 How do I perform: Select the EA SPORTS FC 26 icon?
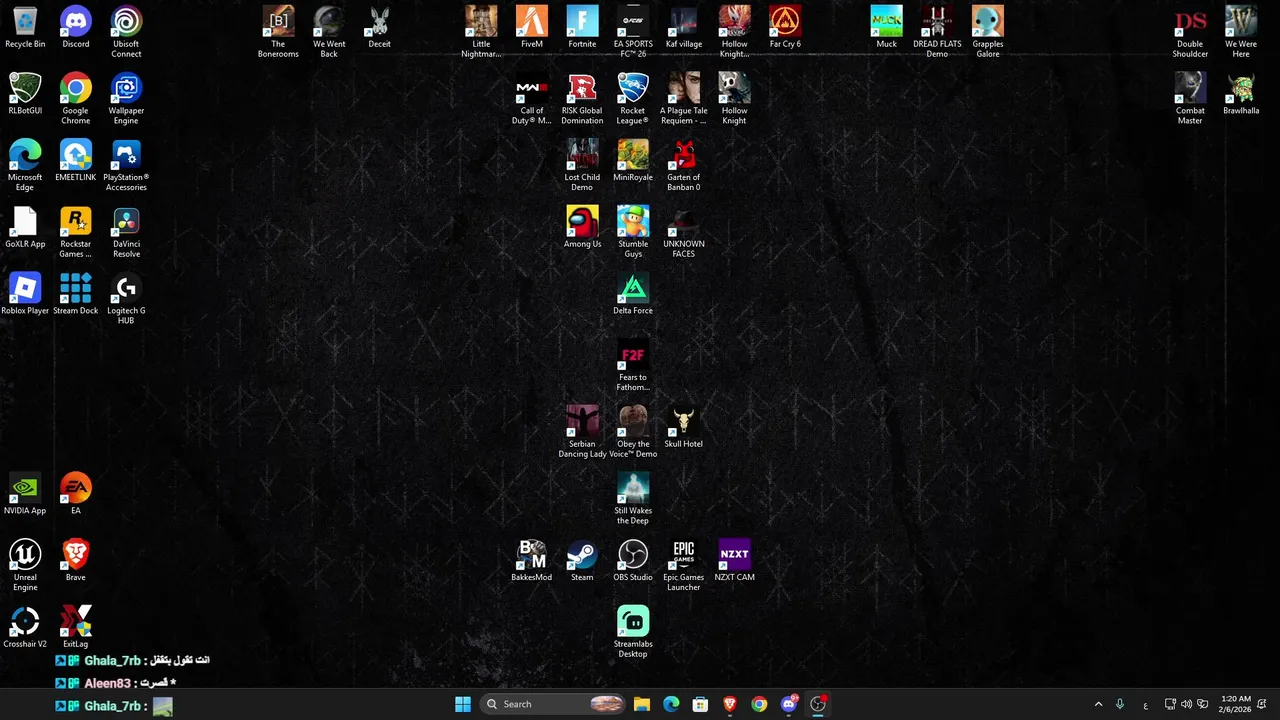(633, 32)
